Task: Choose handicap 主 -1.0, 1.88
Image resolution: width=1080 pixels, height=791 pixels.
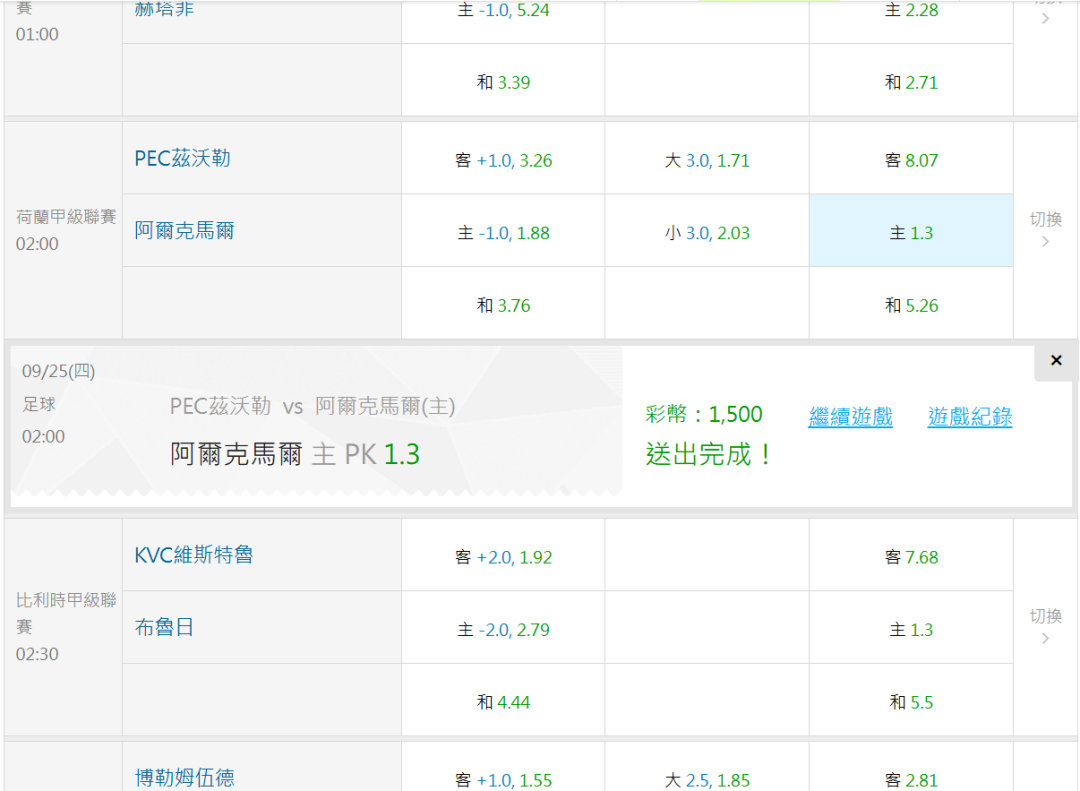Action: click(x=503, y=233)
